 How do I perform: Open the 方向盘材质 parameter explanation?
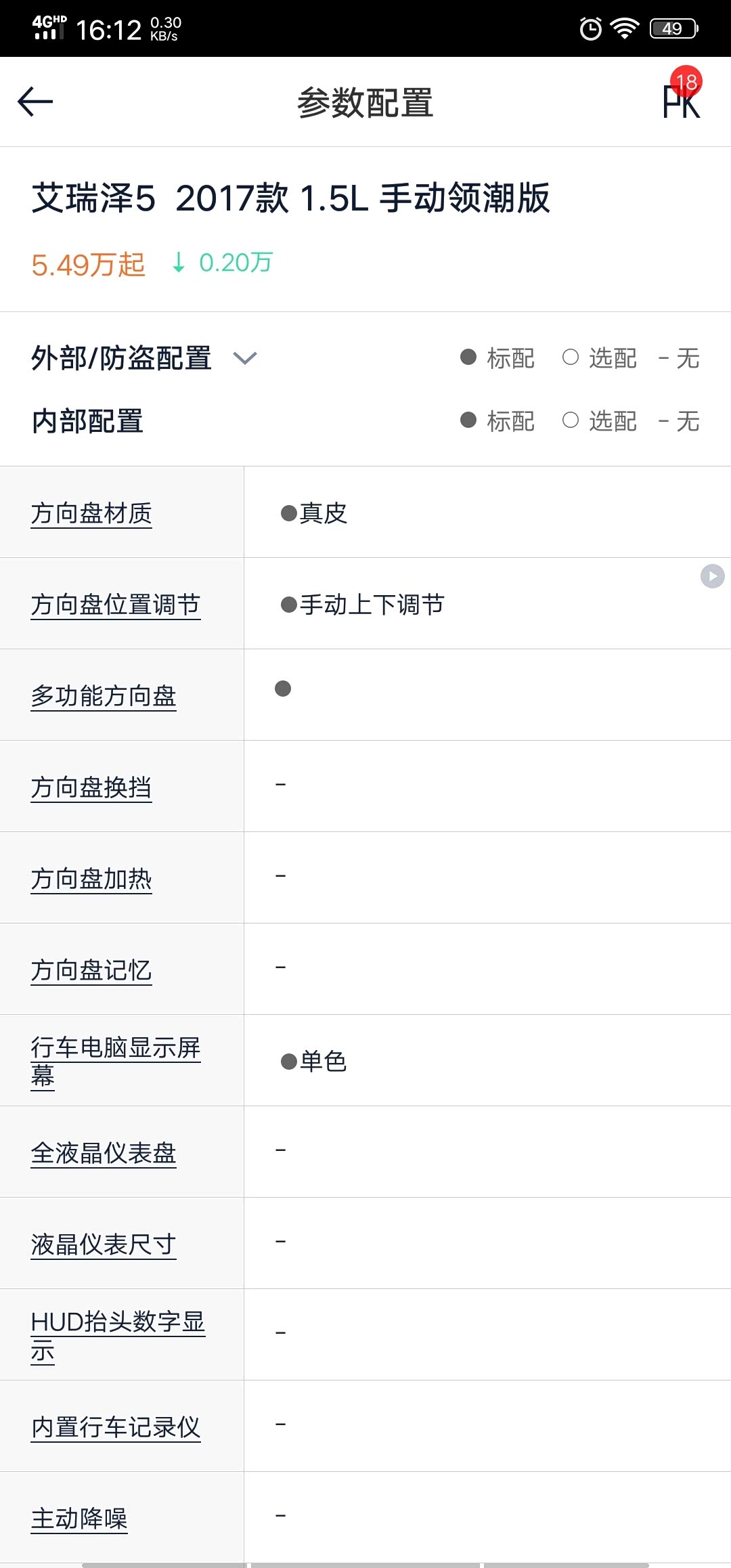coord(91,513)
